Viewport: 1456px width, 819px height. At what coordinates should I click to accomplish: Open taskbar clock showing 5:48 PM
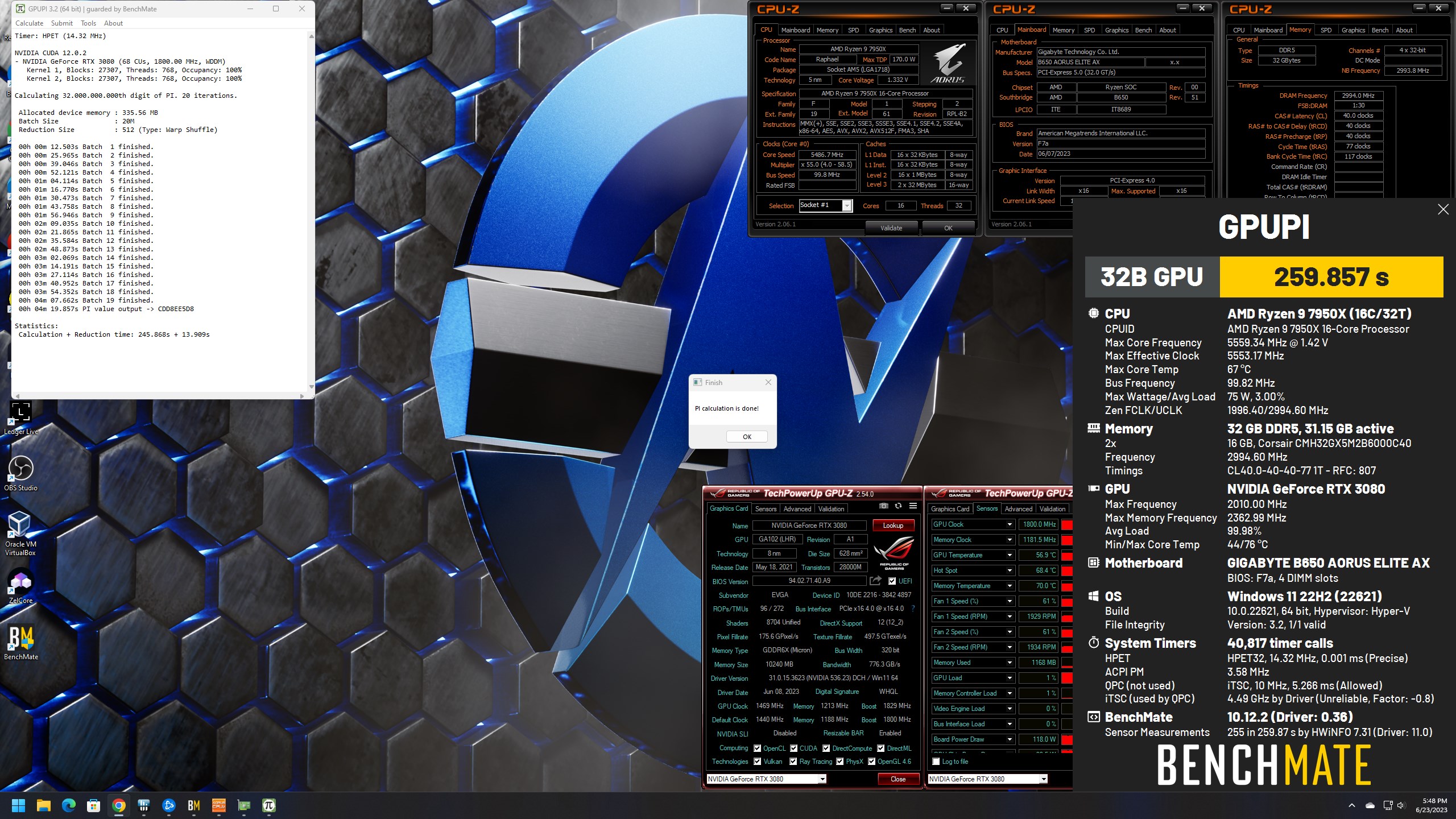tap(1431, 805)
